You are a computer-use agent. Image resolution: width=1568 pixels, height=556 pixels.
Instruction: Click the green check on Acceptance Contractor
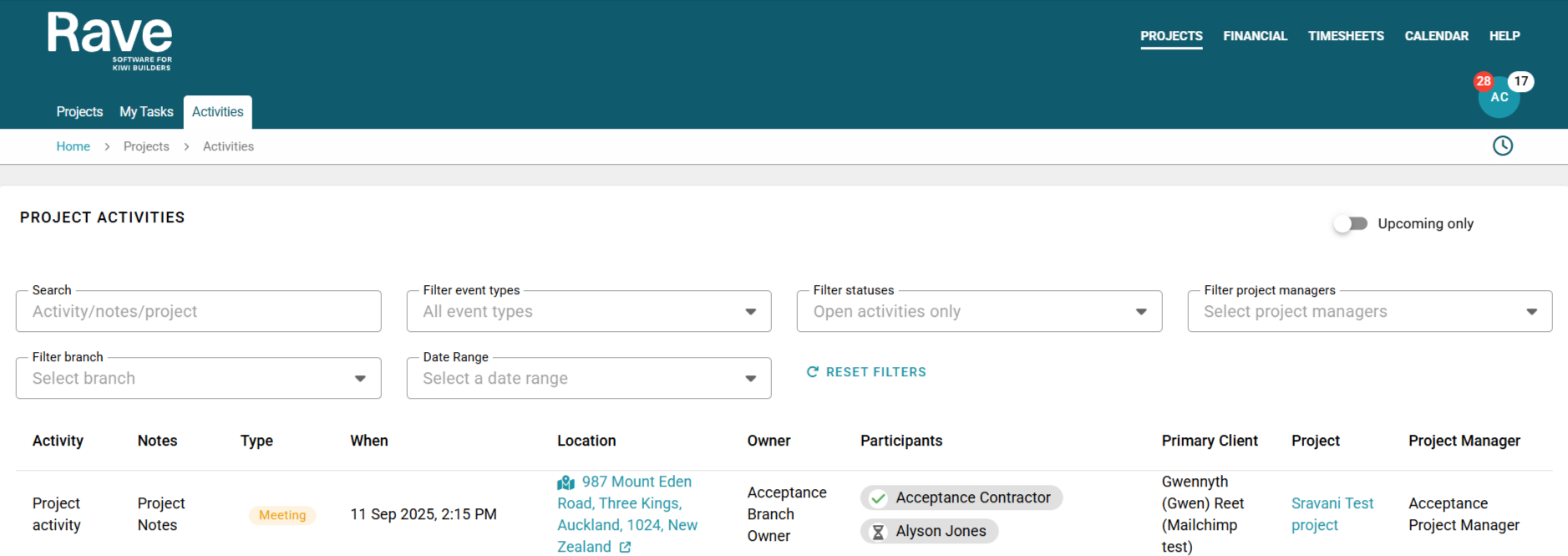[878, 498]
